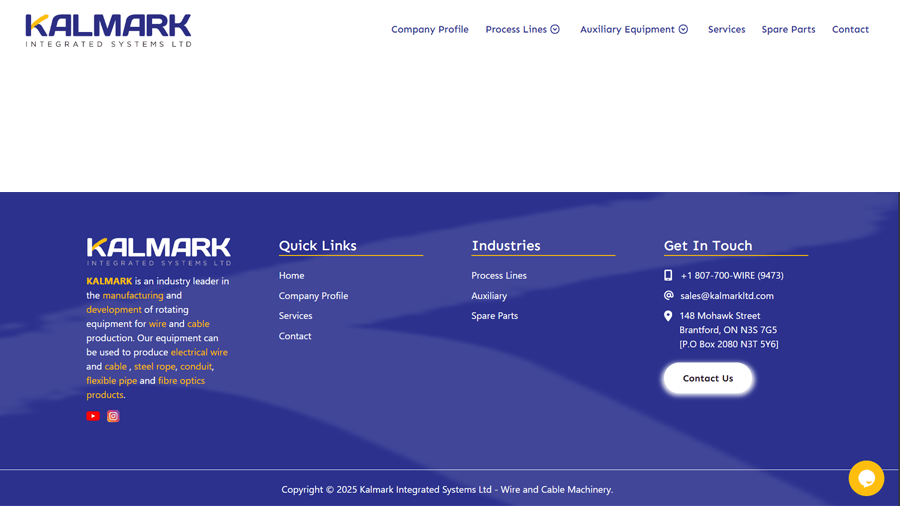Expand the Process Lines dropdown arrow
Viewport: 900px width, 506px height.
(x=555, y=30)
